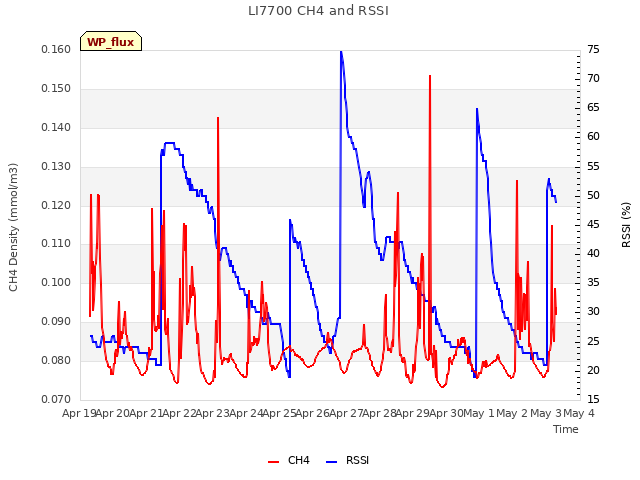Click the May 2 date tick label
This screenshot has width=640, height=480.
point(513,413)
